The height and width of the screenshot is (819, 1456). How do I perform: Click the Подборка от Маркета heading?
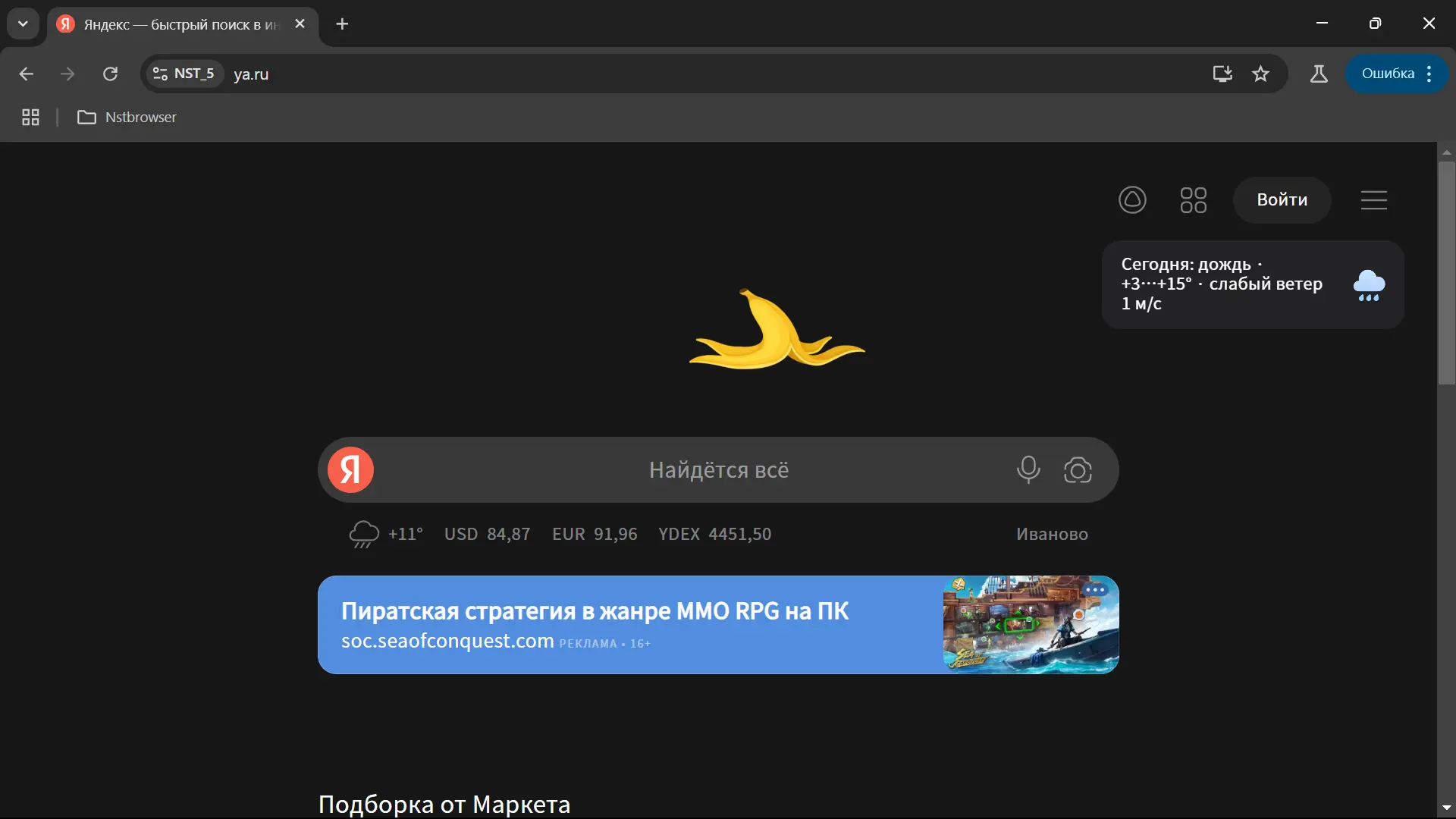tap(444, 804)
